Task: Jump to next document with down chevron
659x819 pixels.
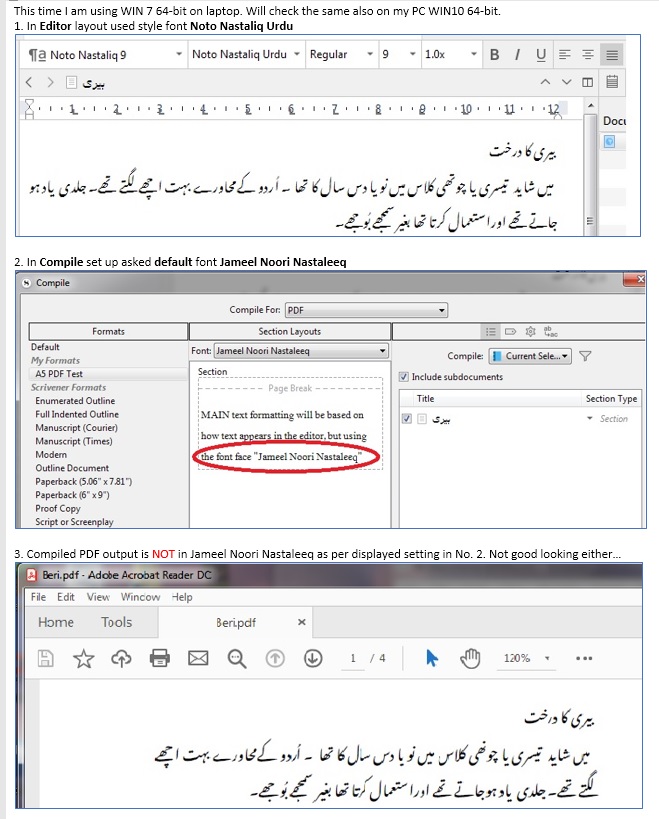Action: click(x=566, y=82)
